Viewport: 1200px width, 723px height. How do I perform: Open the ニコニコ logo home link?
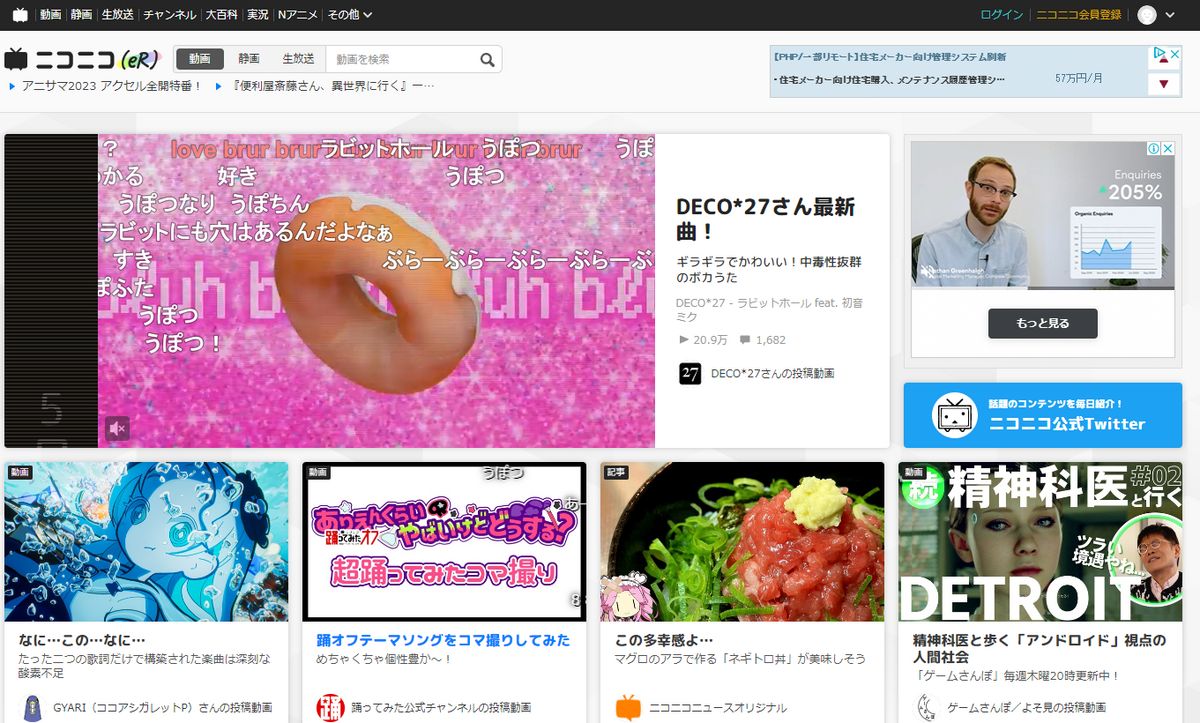click(82, 60)
